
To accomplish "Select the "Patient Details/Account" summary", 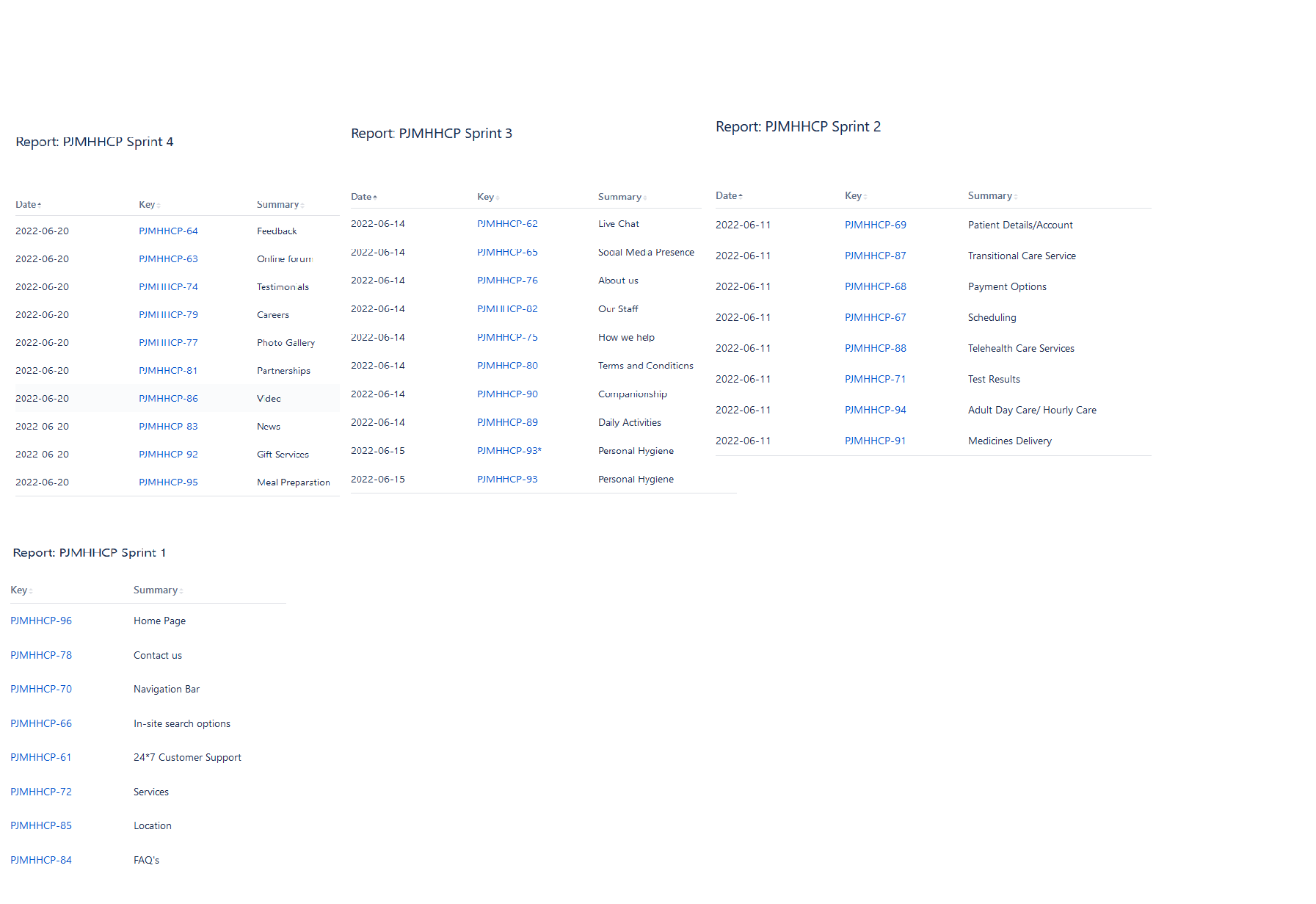I will [x=1020, y=225].
